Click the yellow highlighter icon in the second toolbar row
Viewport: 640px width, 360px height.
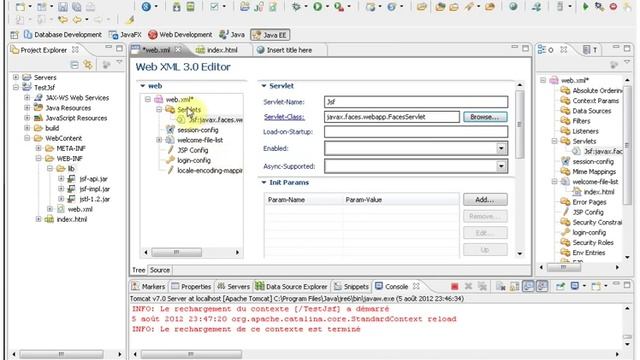coord(130,20)
